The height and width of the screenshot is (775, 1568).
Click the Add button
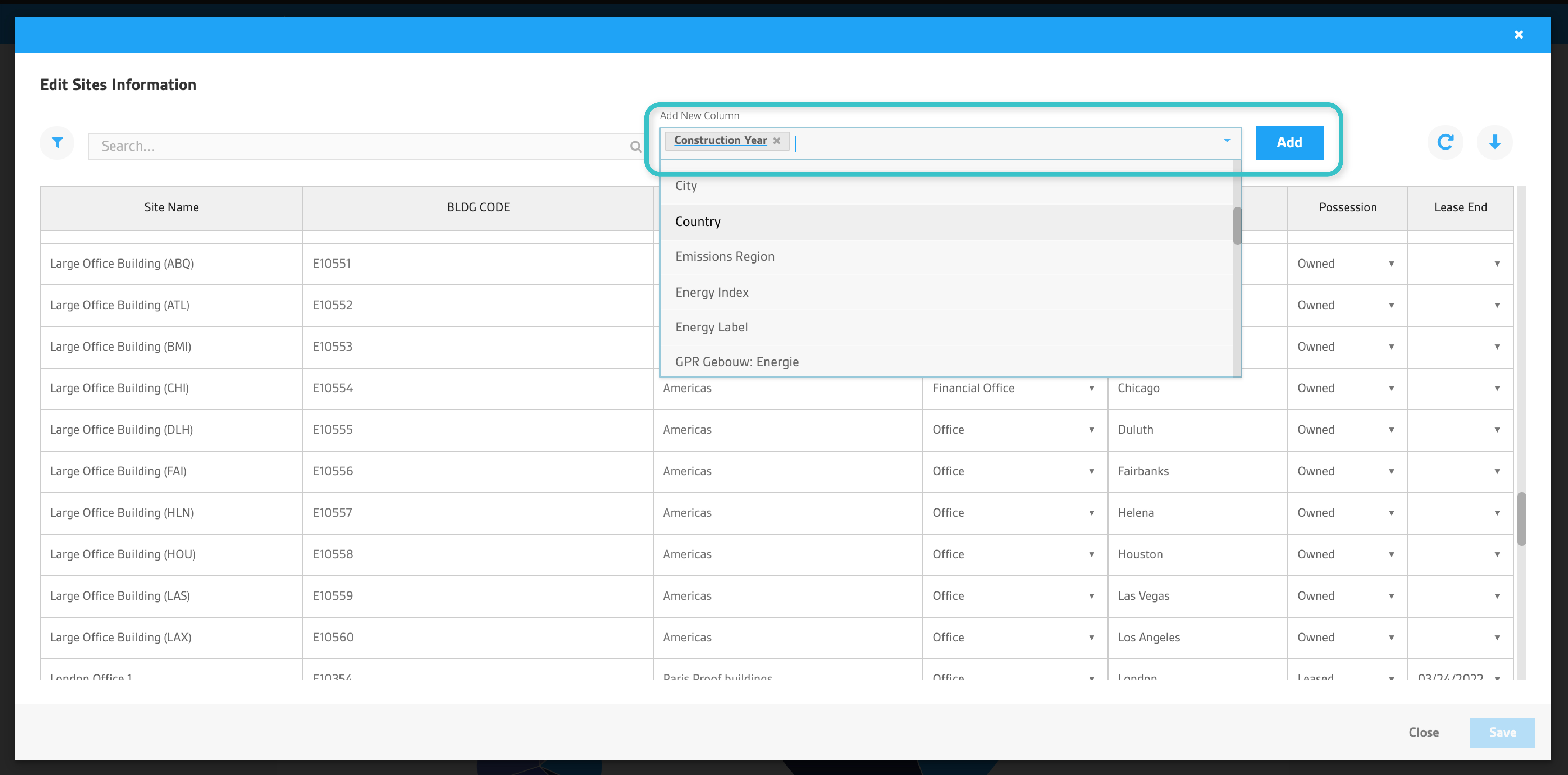pyautogui.click(x=1289, y=143)
